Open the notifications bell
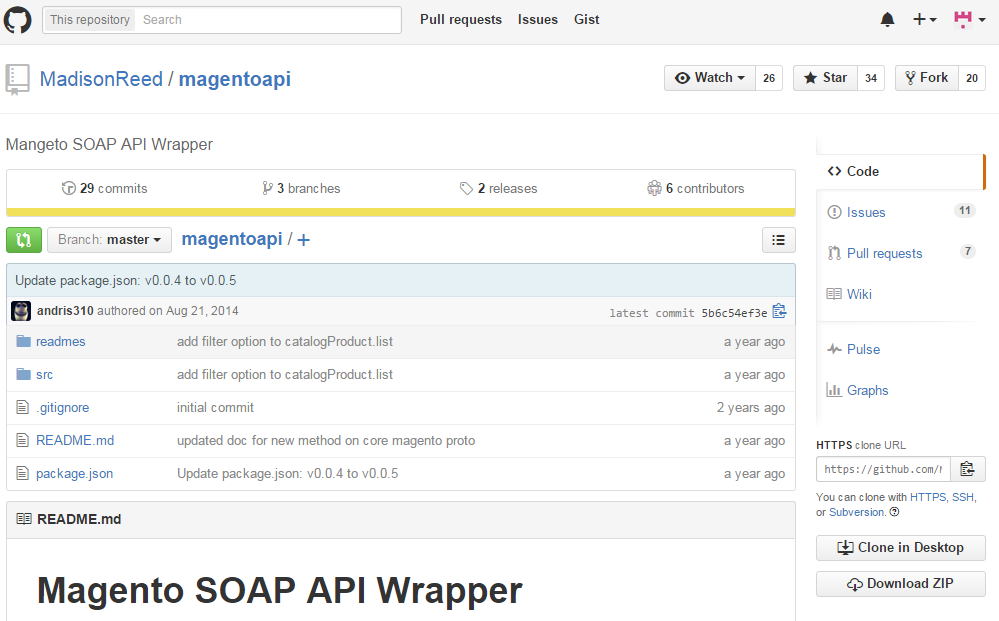Screen dimensions: 999x621 pos(887,20)
